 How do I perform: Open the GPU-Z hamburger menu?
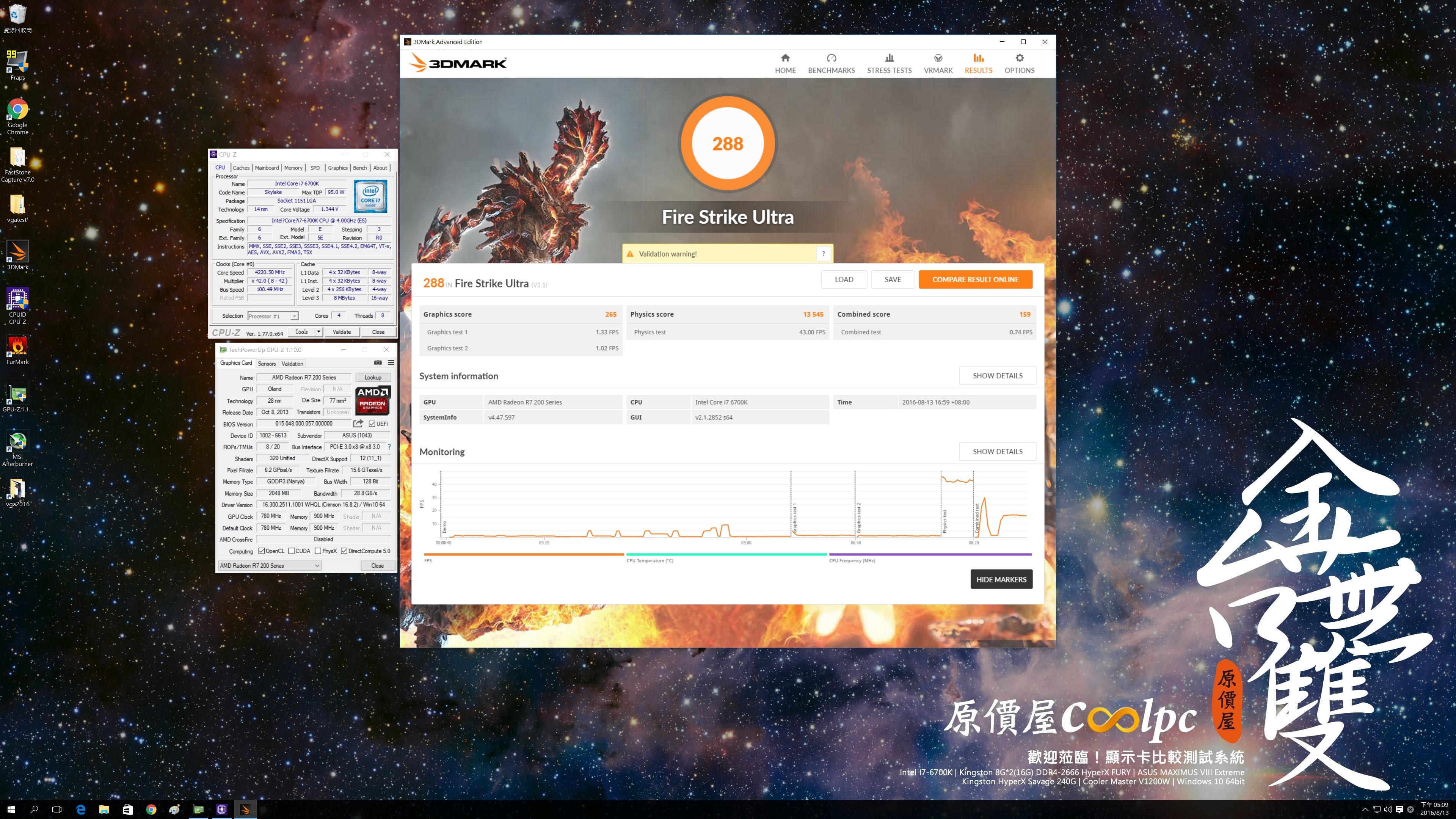391,363
